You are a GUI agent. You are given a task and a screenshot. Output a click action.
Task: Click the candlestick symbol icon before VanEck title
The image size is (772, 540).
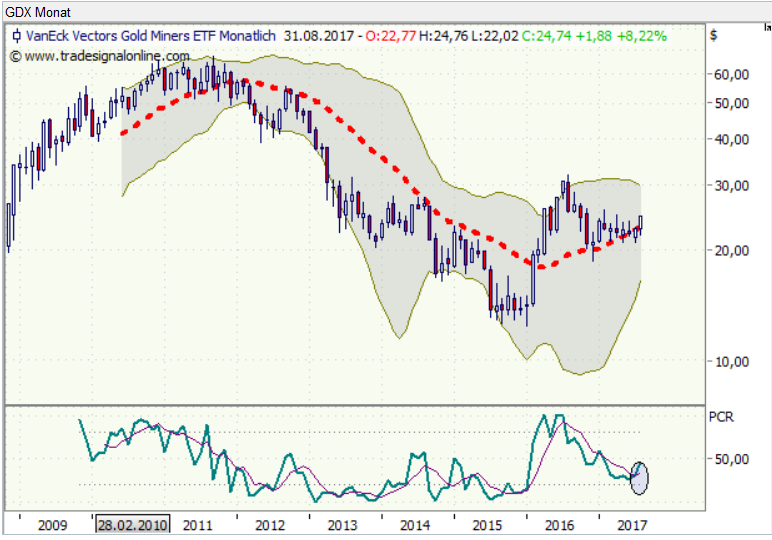[16, 36]
